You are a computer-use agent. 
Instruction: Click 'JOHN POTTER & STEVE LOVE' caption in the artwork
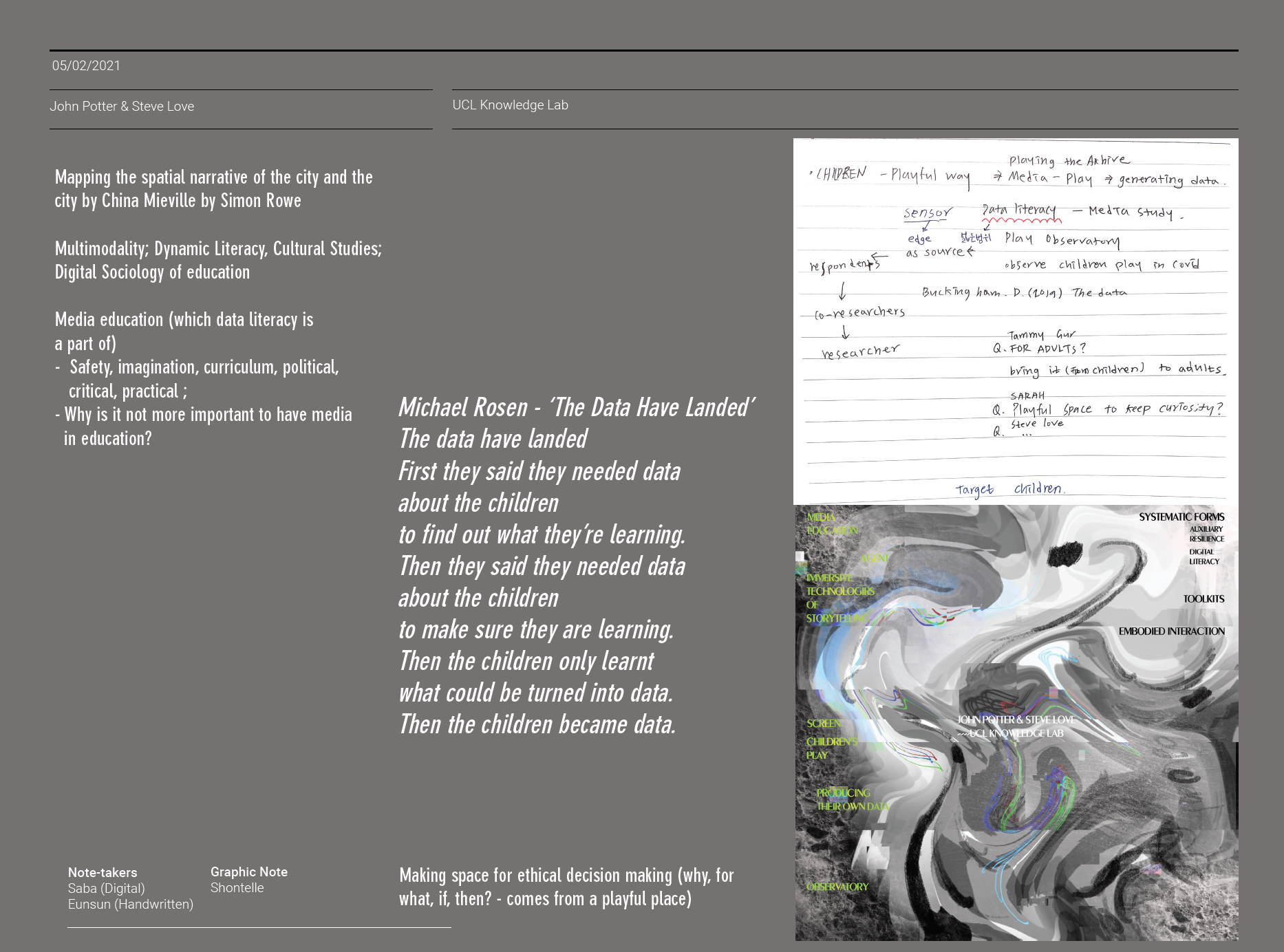coord(1016,720)
